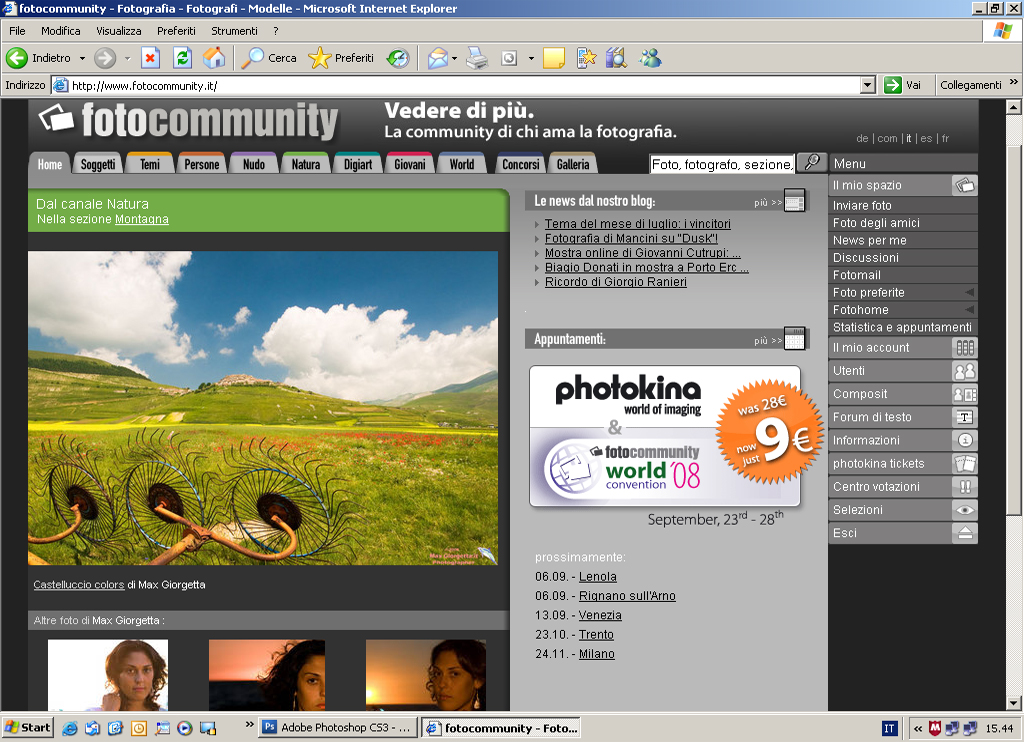Click the icon beside Composit

[x=965, y=394]
